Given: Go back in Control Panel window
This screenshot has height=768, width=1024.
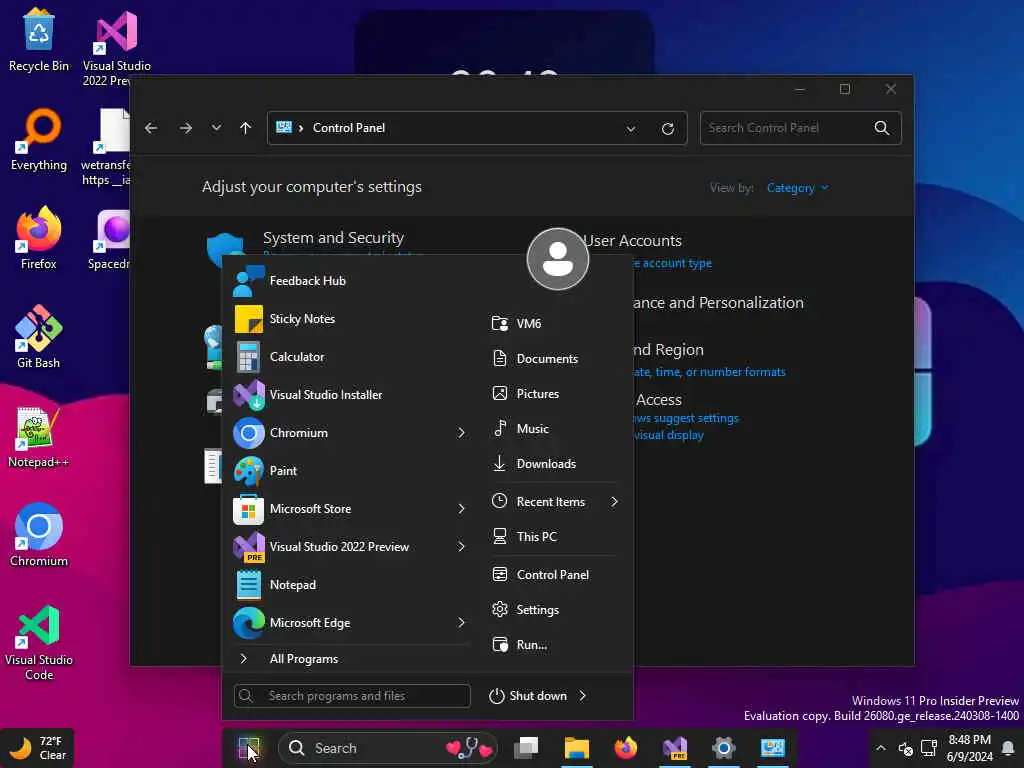Looking at the screenshot, I should pyautogui.click(x=151, y=128).
